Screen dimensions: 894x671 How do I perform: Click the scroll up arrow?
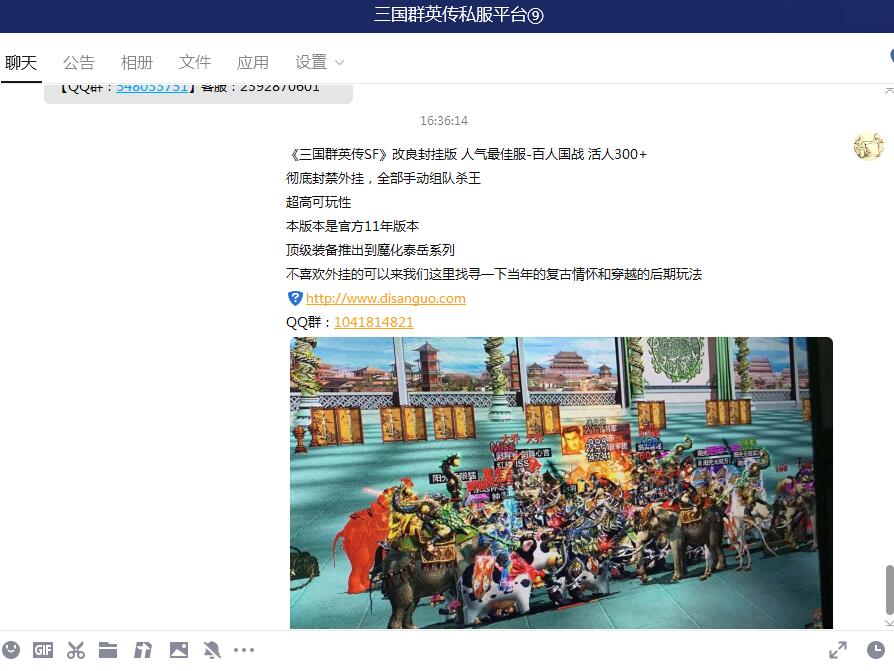[x=889, y=90]
